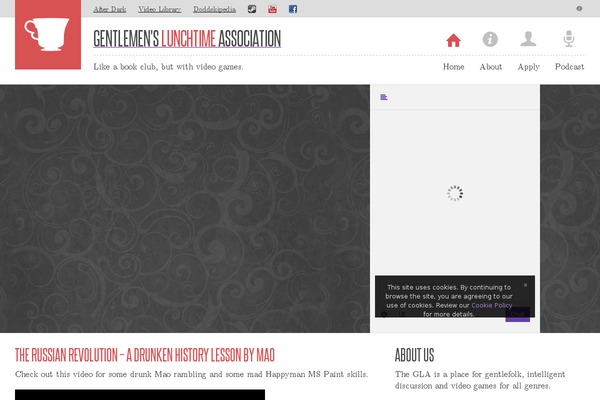Open the After Dark link
This screenshot has height=400, width=600.
pos(110,9)
